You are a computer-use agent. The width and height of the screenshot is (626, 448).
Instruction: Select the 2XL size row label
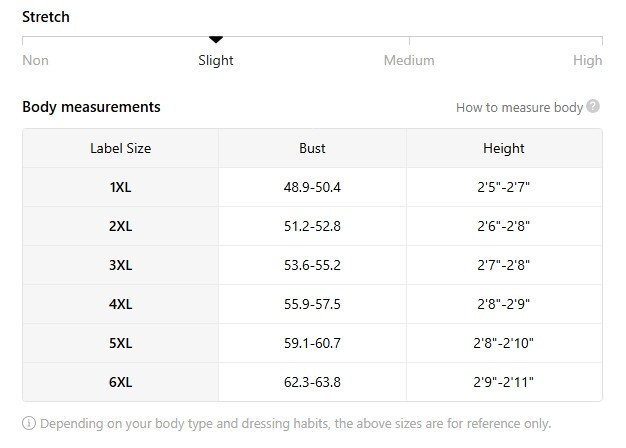click(x=121, y=226)
